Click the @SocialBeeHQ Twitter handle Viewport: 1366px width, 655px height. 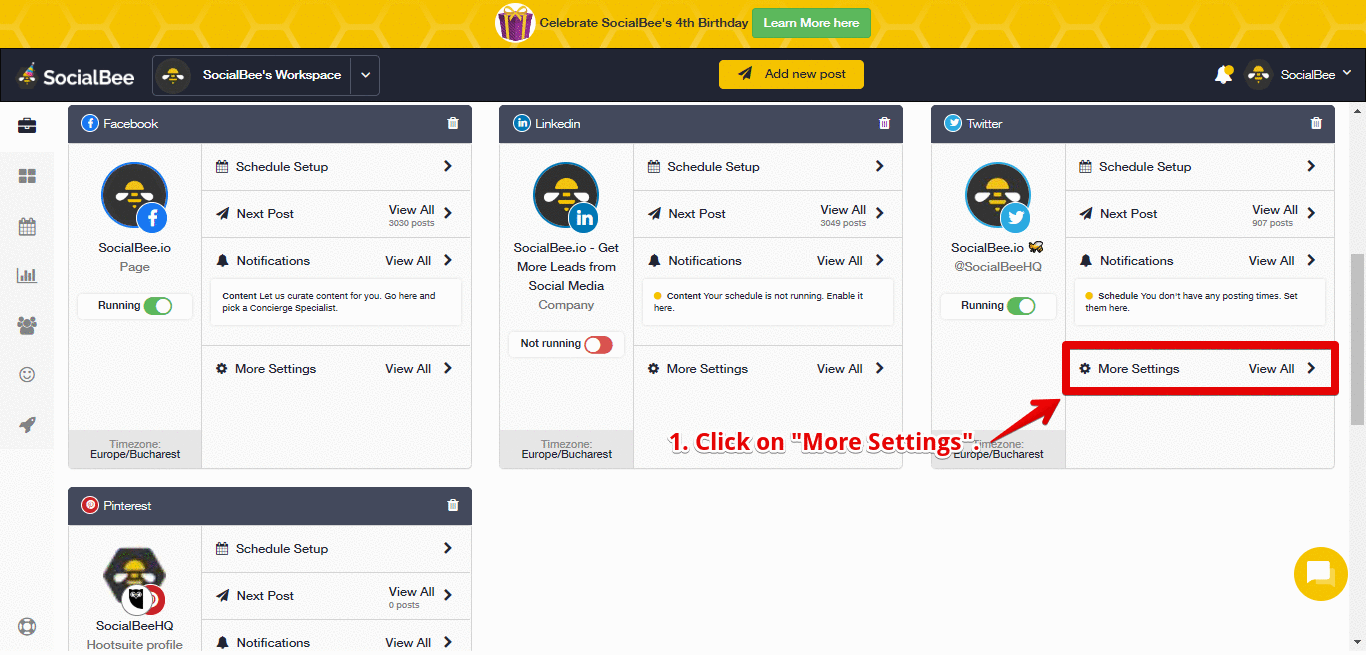click(997, 267)
